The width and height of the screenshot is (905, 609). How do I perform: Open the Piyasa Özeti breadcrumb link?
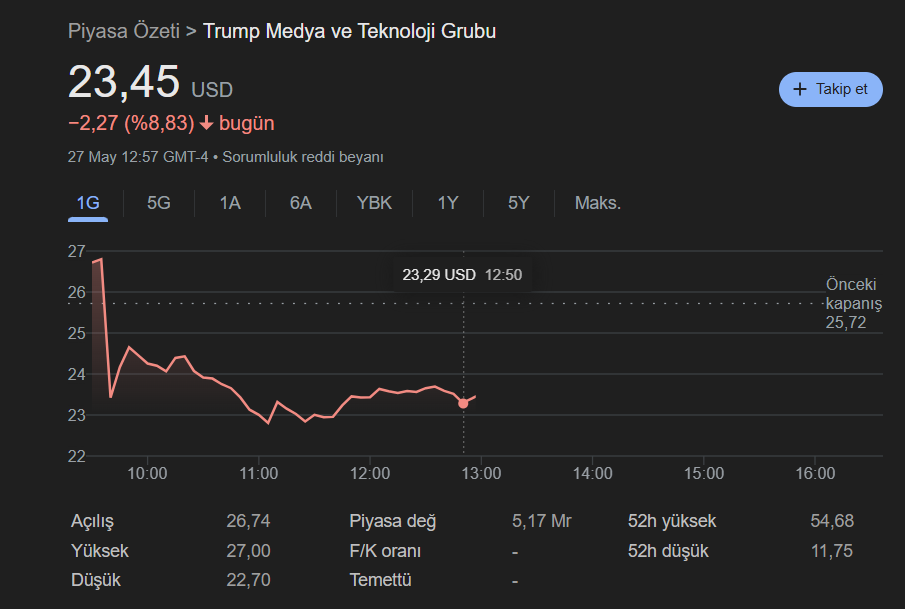[124, 31]
